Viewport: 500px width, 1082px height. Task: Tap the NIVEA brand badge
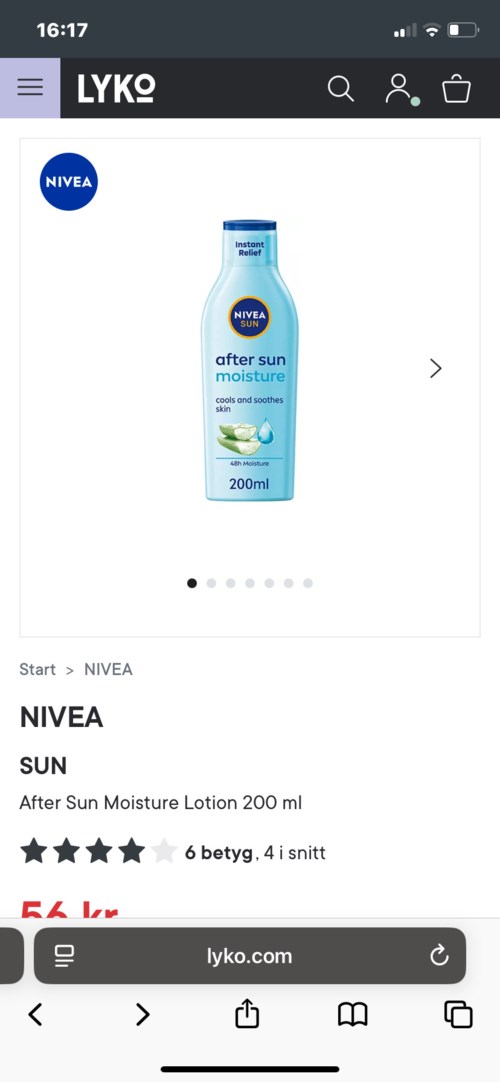coord(69,181)
